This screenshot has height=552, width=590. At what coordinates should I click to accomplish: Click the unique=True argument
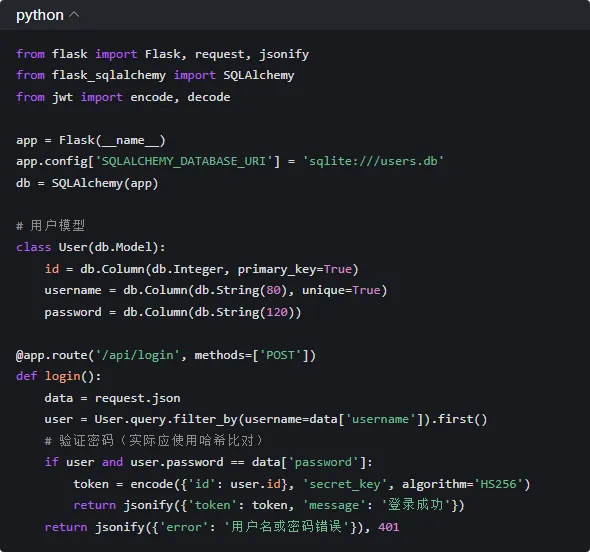(341, 290)
